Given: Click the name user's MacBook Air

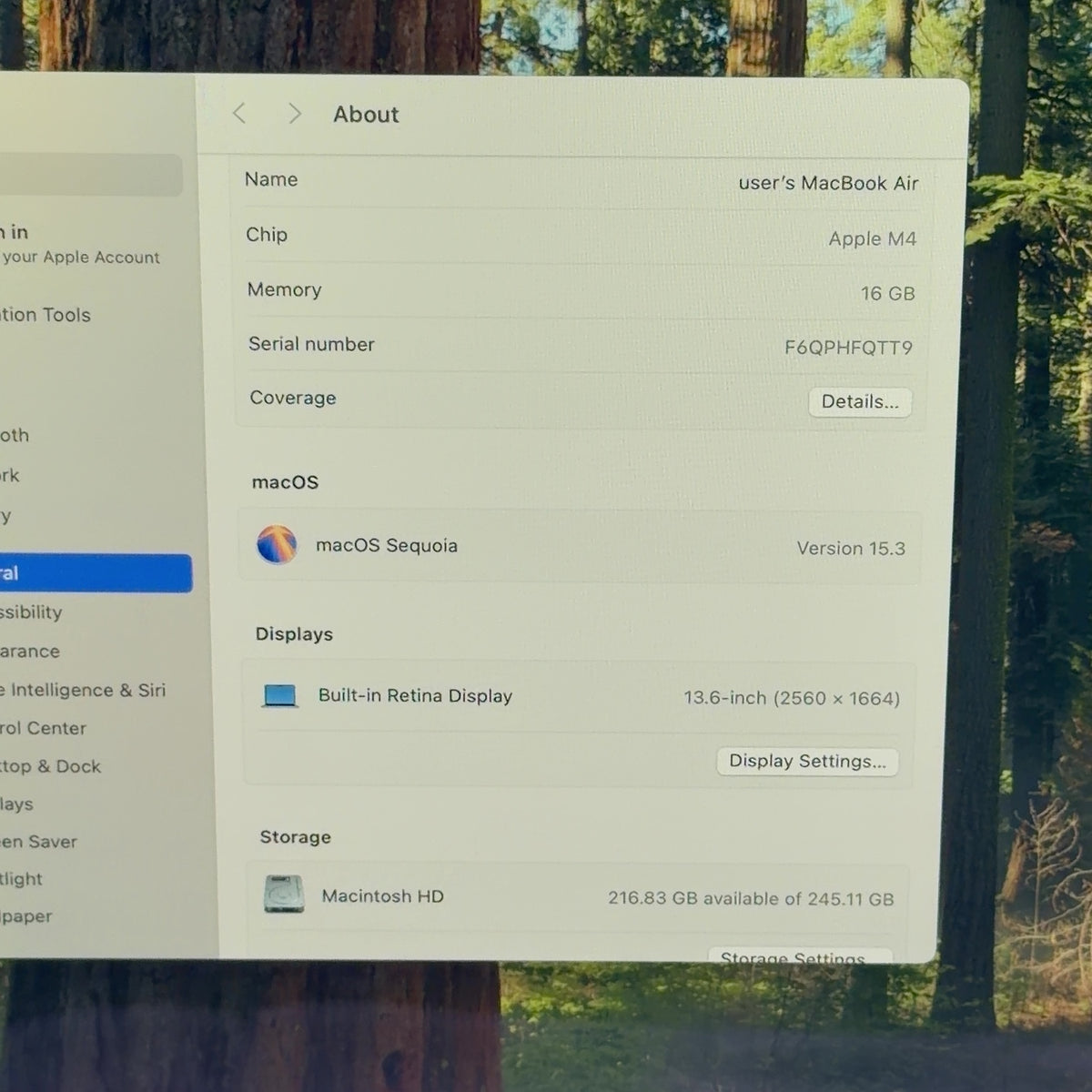Looking at the screenshot, I should [x=828, y=183].
